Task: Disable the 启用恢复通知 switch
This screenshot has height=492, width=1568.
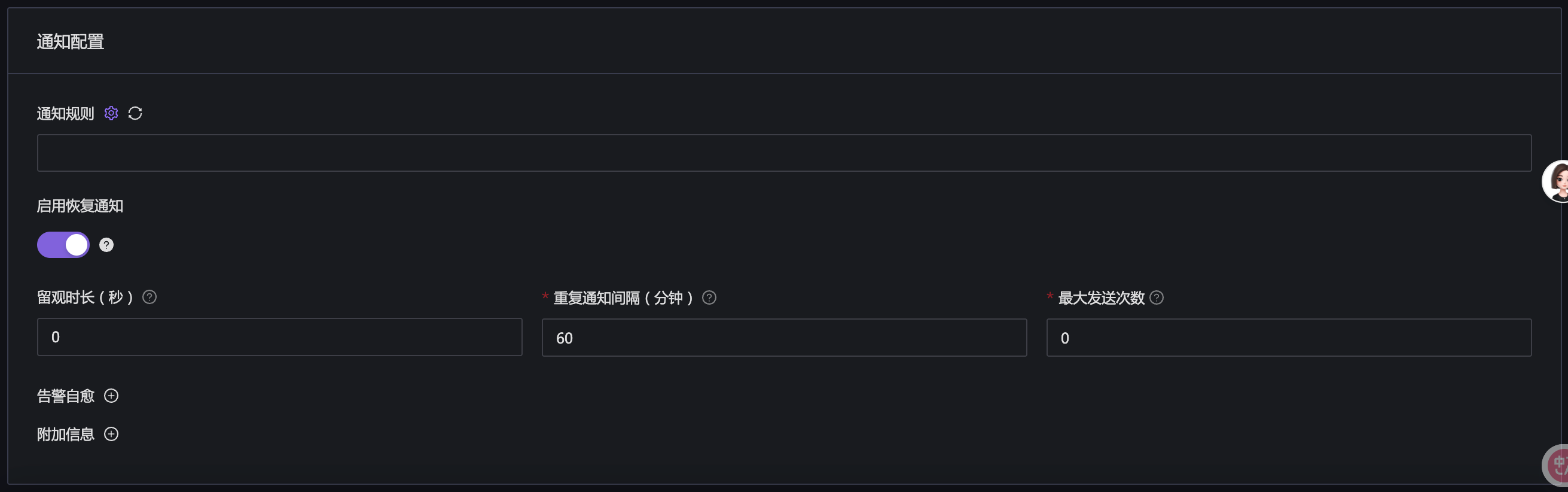Action: [x=63, y=245]
